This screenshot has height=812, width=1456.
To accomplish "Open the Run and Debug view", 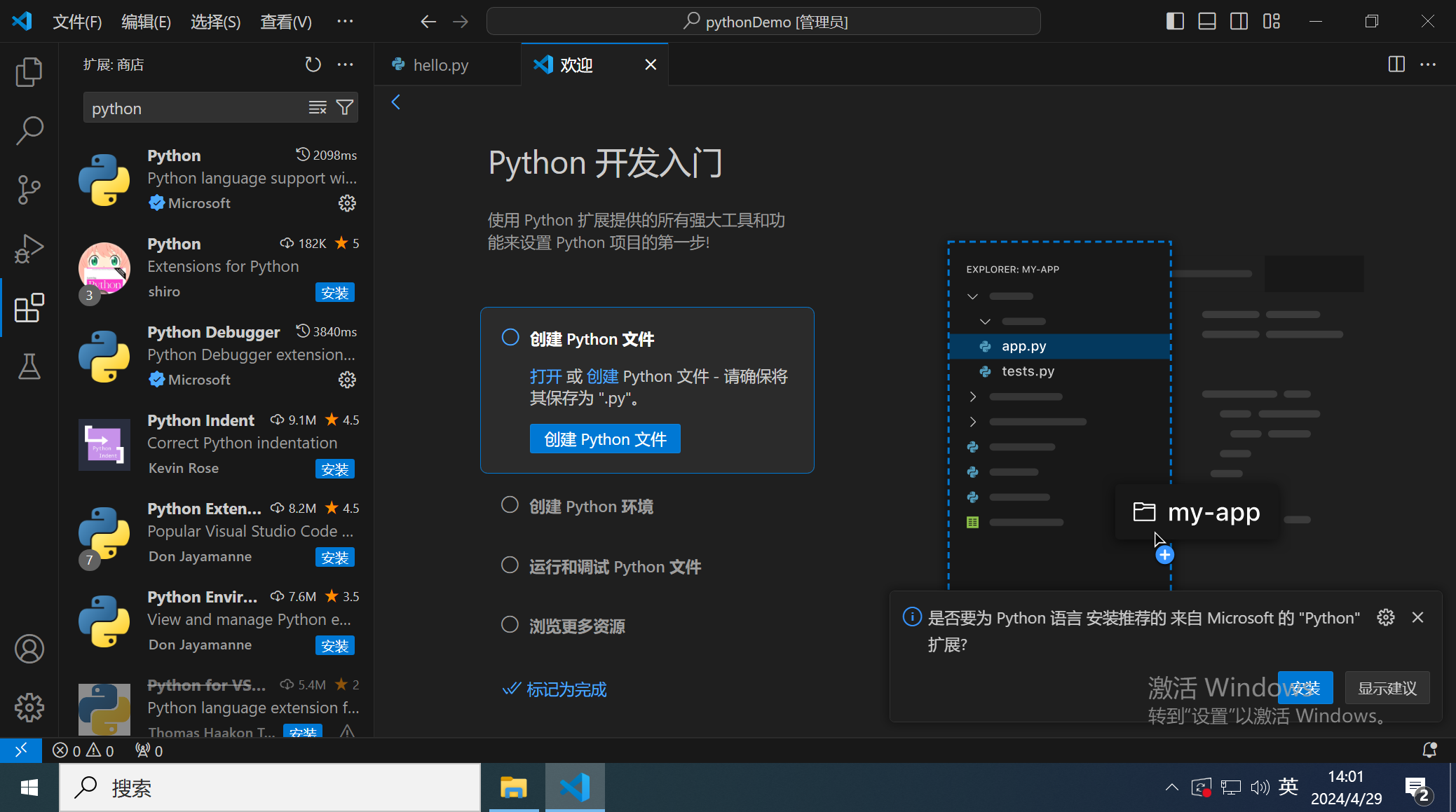I will point(29,248).
